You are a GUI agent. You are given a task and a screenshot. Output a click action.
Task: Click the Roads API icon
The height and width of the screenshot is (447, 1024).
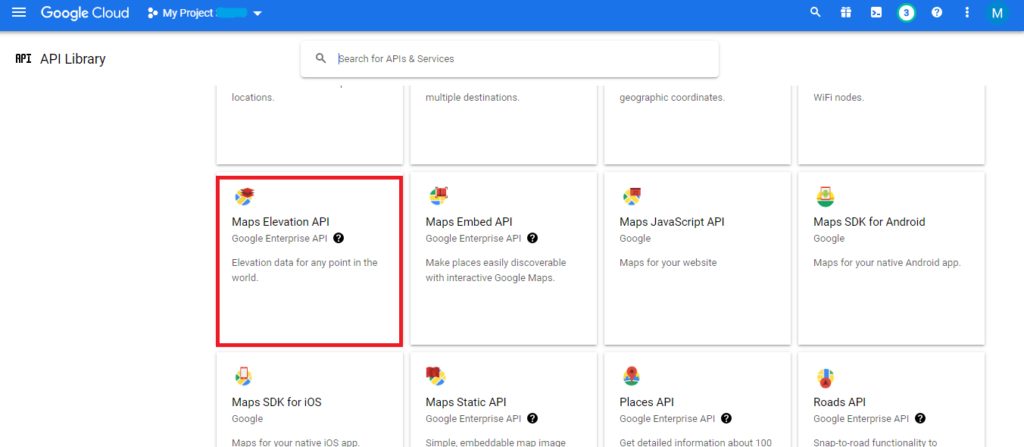pyautogui.click(x=825, y=376)
